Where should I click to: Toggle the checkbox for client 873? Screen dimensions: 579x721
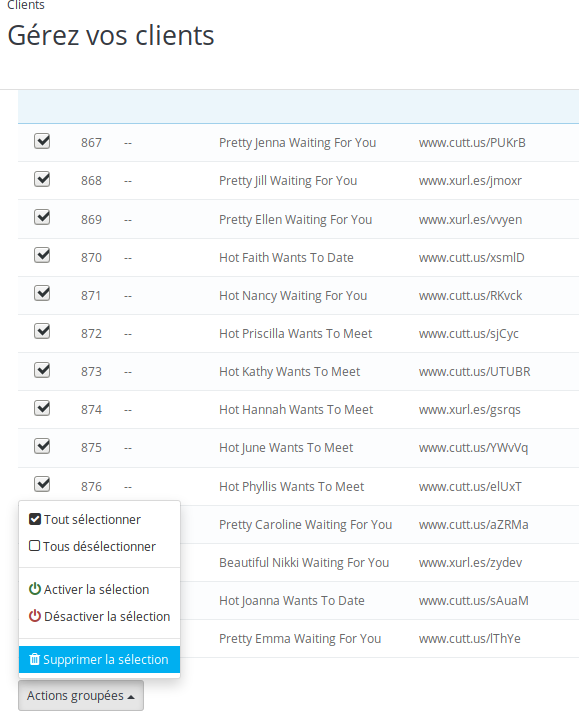42,369
